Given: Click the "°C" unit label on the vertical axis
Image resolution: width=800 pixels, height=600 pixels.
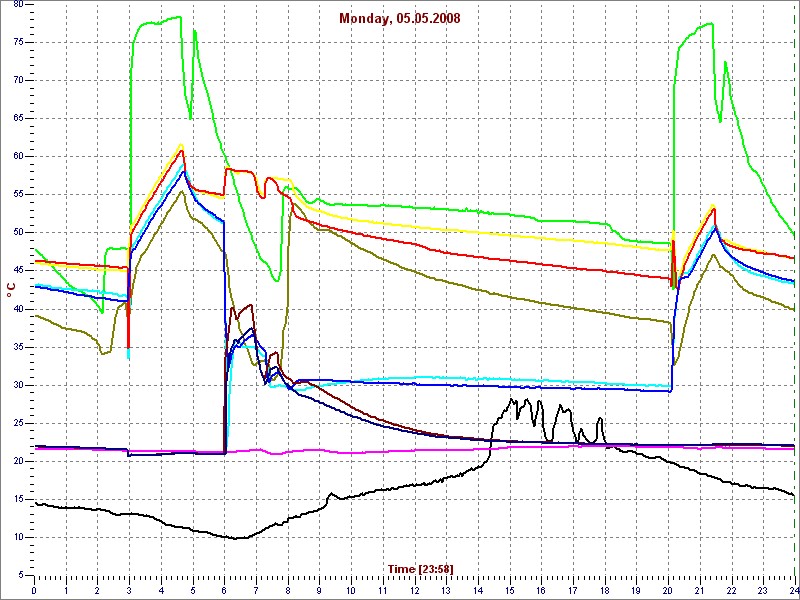Looking at the screenshot, I should coord(11,289).
